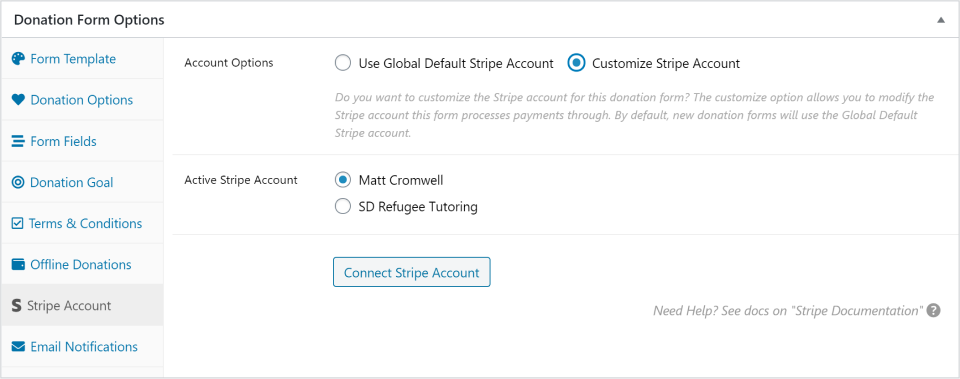Viewport: 960px width, 379px height.
Task: Open the Donation Options tab
Action: tap(82, 100)
